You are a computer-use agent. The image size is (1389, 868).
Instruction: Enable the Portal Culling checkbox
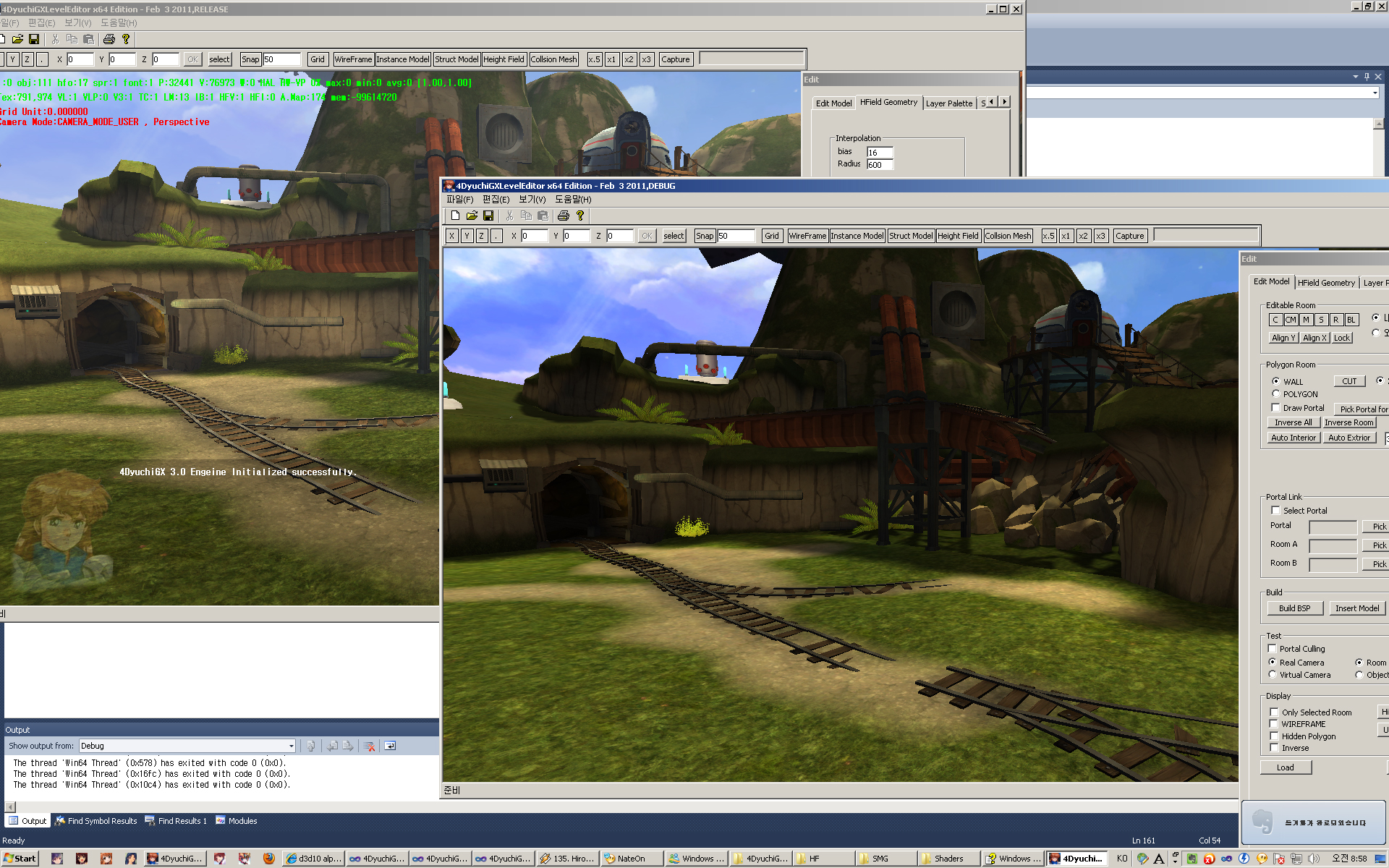coord(1273,649)
